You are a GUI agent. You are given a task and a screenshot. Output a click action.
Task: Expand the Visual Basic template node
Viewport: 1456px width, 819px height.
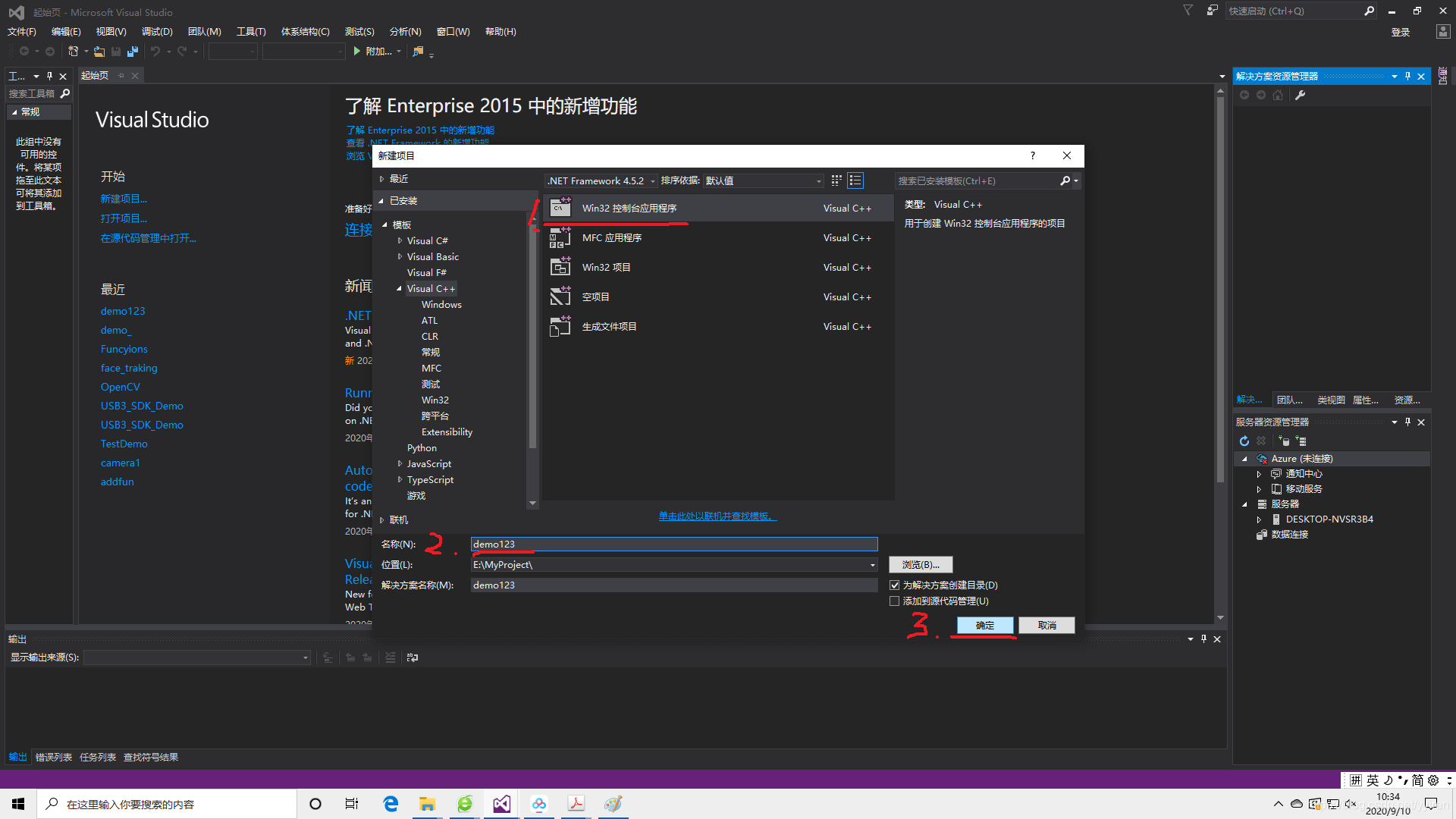pyautogui.click(x=400, y=256)
